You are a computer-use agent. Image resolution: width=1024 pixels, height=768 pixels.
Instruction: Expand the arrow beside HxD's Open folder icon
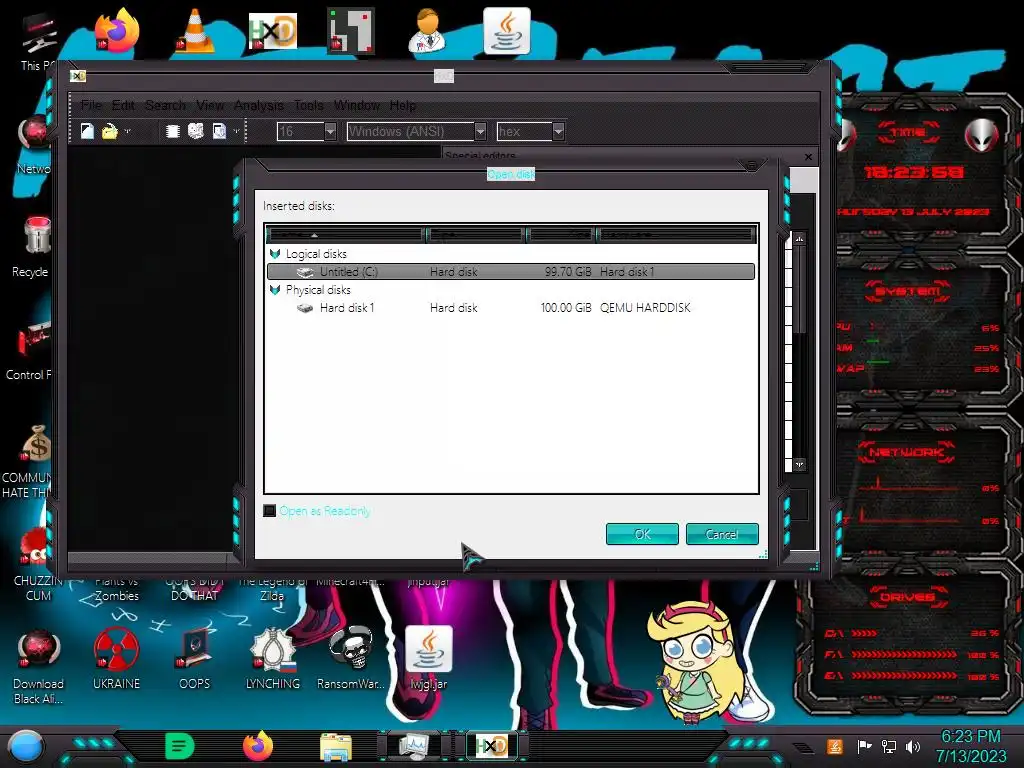[127, 131]
